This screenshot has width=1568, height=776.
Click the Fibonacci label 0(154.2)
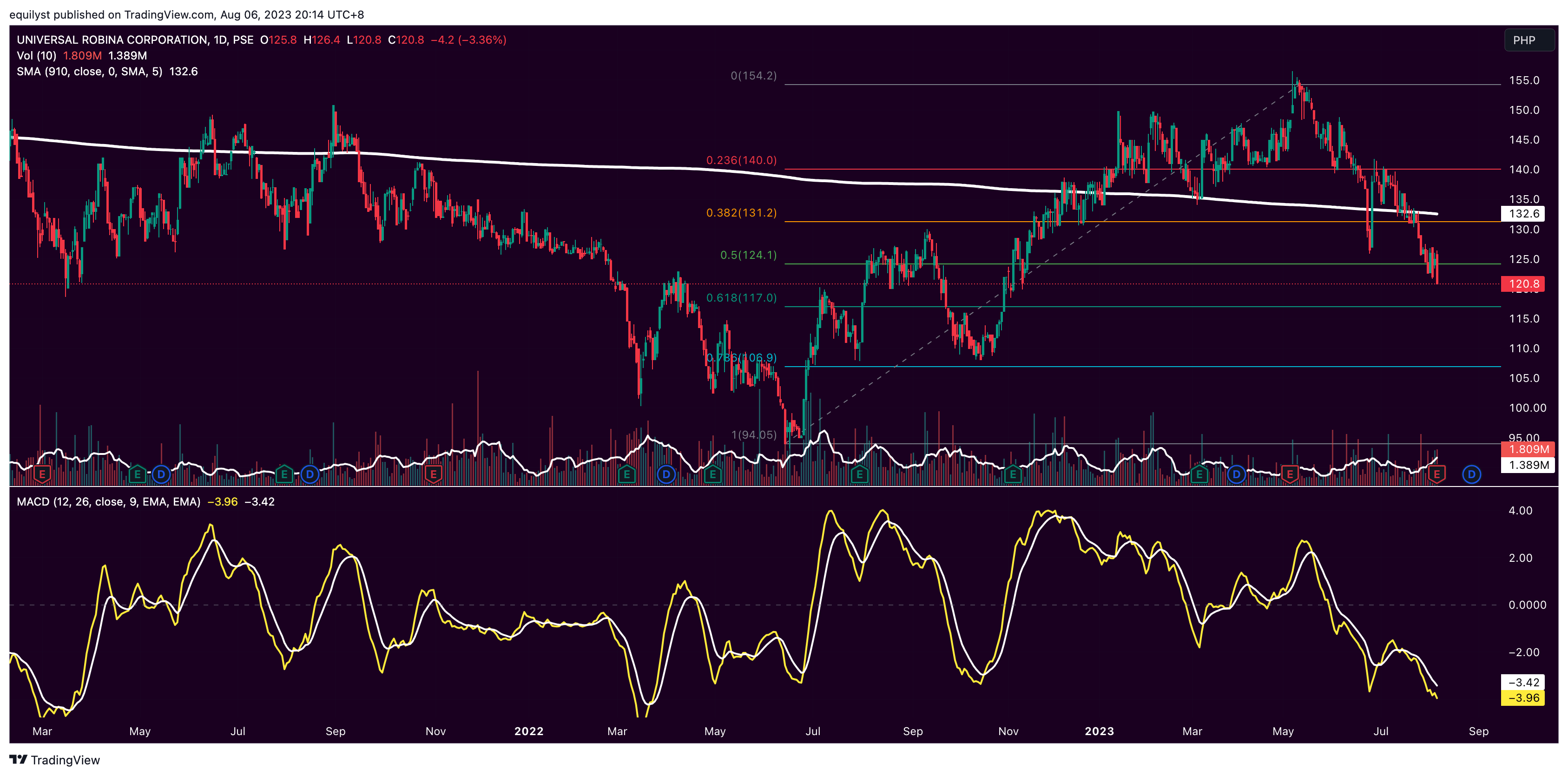tap(754, 75)
